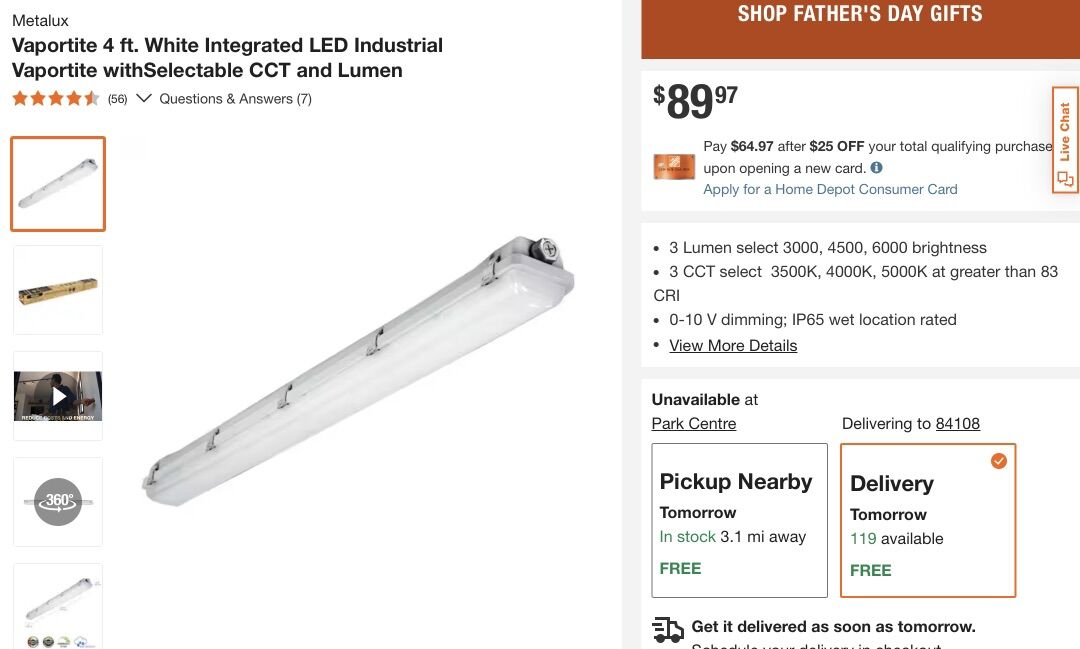This screenshot has width=1080, height=649.
Task: Select the second product photo thumbnail
Action: [x=57, y=290]
